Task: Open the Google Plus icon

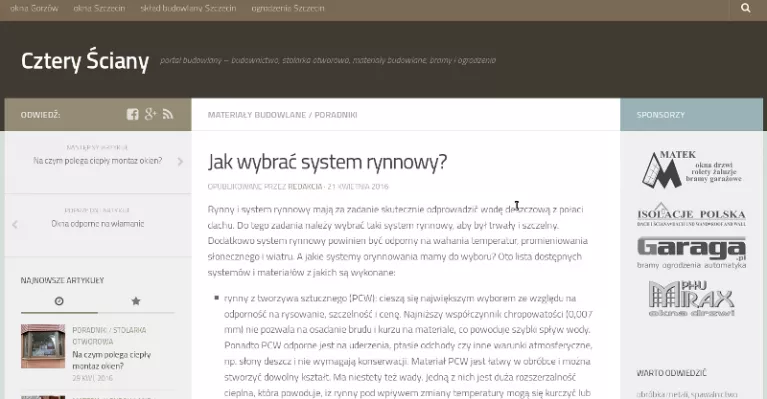Action: click(151, 114)
